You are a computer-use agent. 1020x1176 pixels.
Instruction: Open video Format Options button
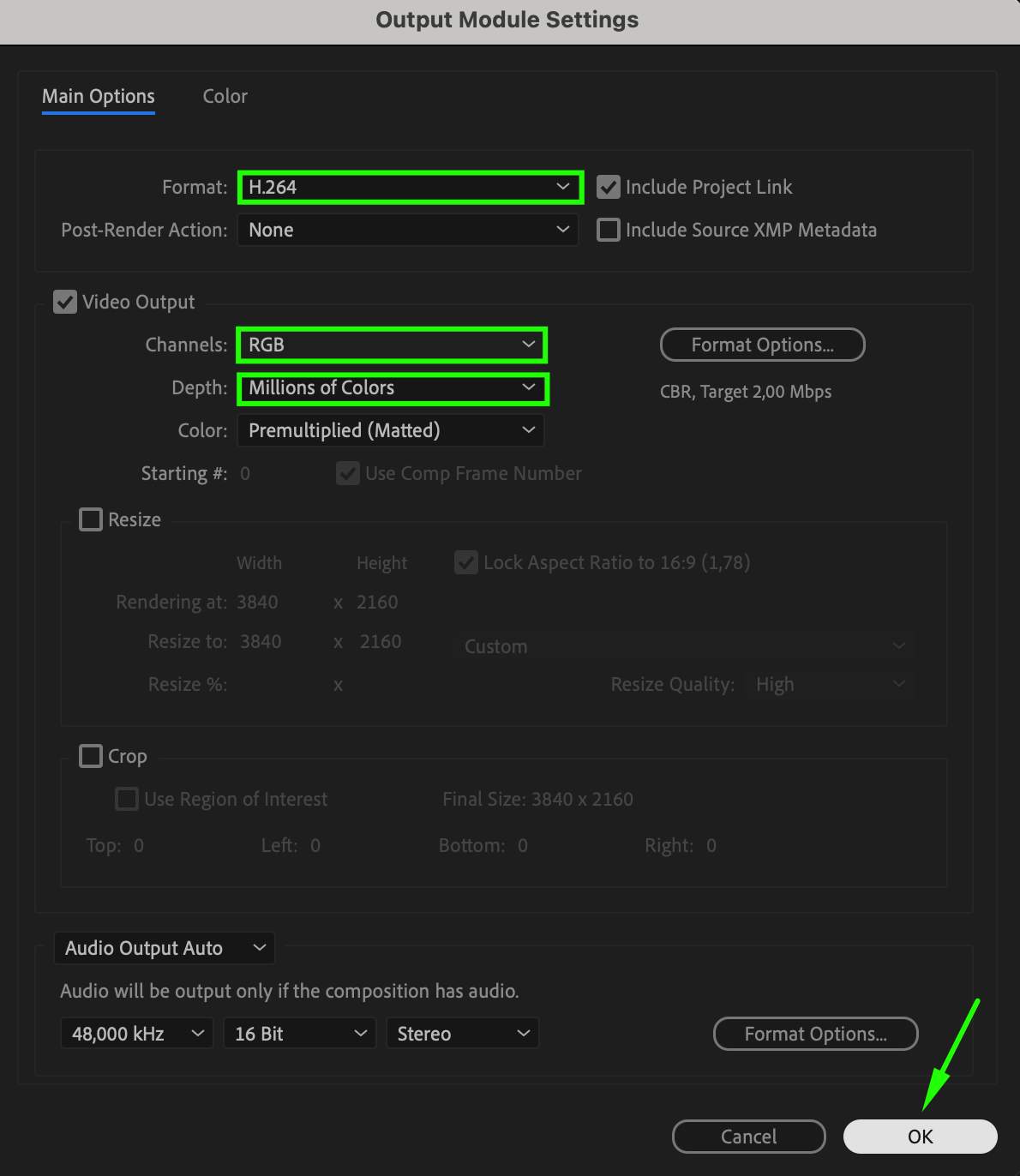pyautogui.click(x=763, y=345)
